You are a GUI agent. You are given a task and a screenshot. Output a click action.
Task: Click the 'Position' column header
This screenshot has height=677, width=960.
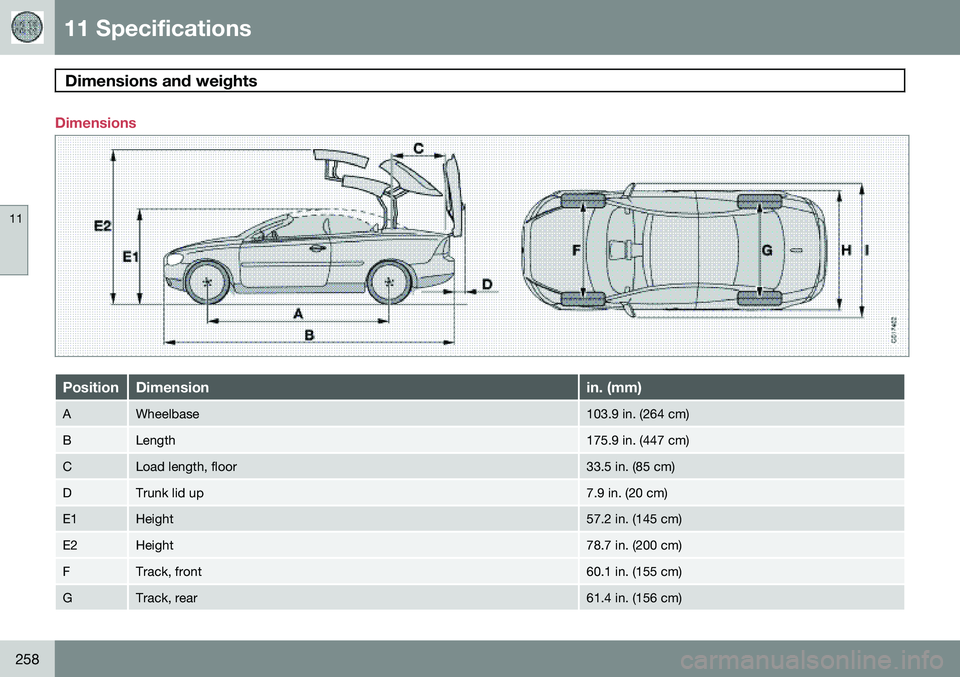(x=91, y=387)
